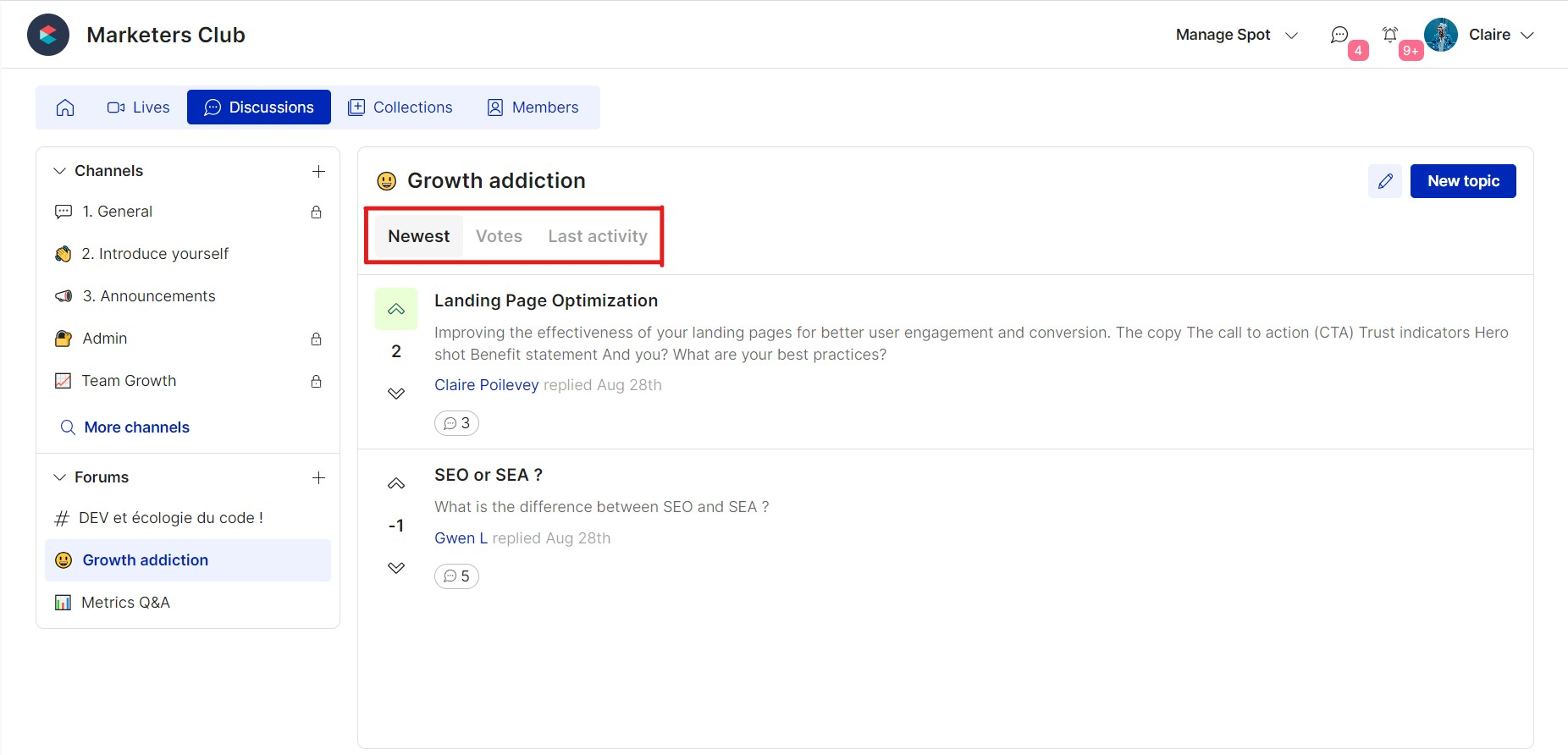Open Claire's profile avatar

point(1441,35)
